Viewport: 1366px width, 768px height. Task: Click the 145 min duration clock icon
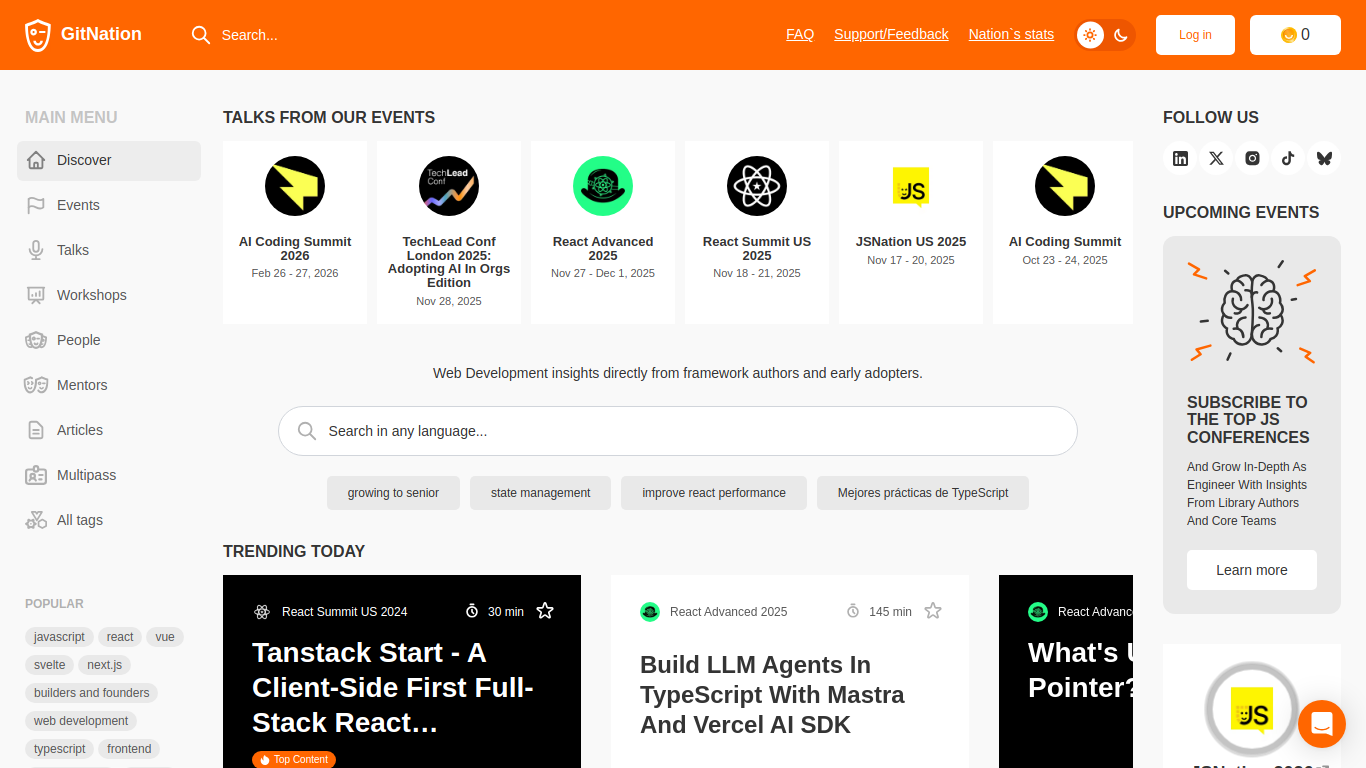(853, 611)
